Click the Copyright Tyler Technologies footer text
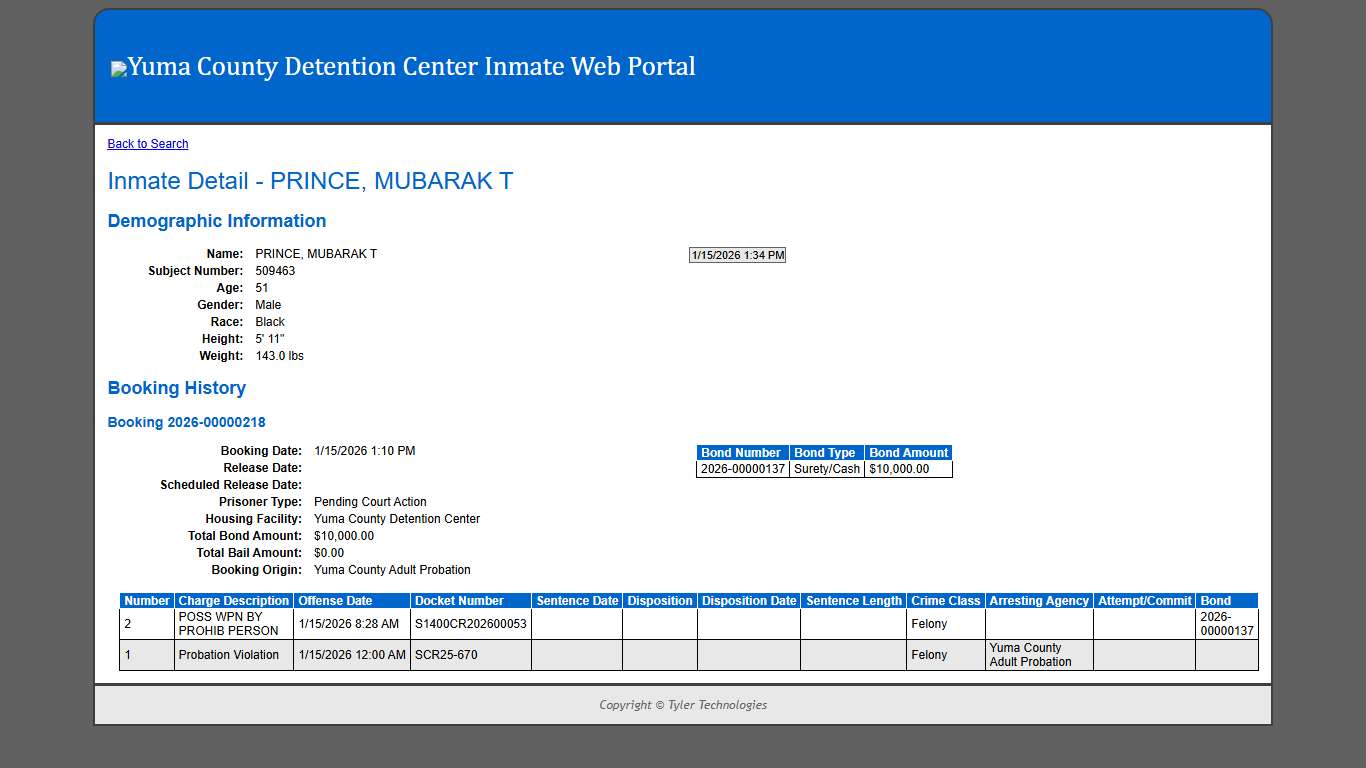 tap(683, 705)
